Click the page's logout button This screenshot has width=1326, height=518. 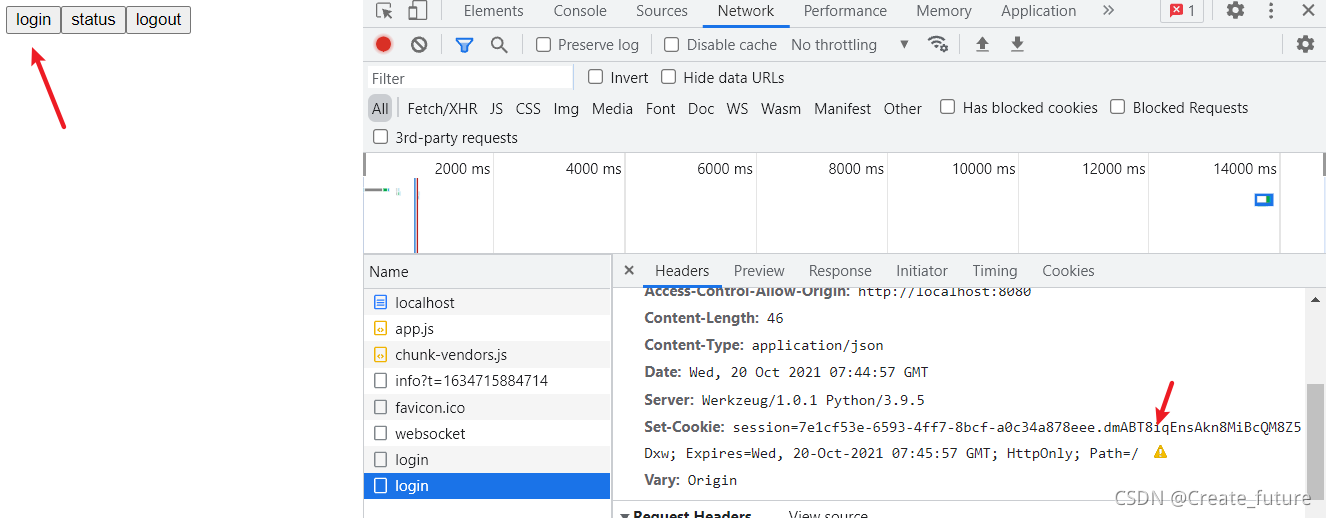pos(158,19)
